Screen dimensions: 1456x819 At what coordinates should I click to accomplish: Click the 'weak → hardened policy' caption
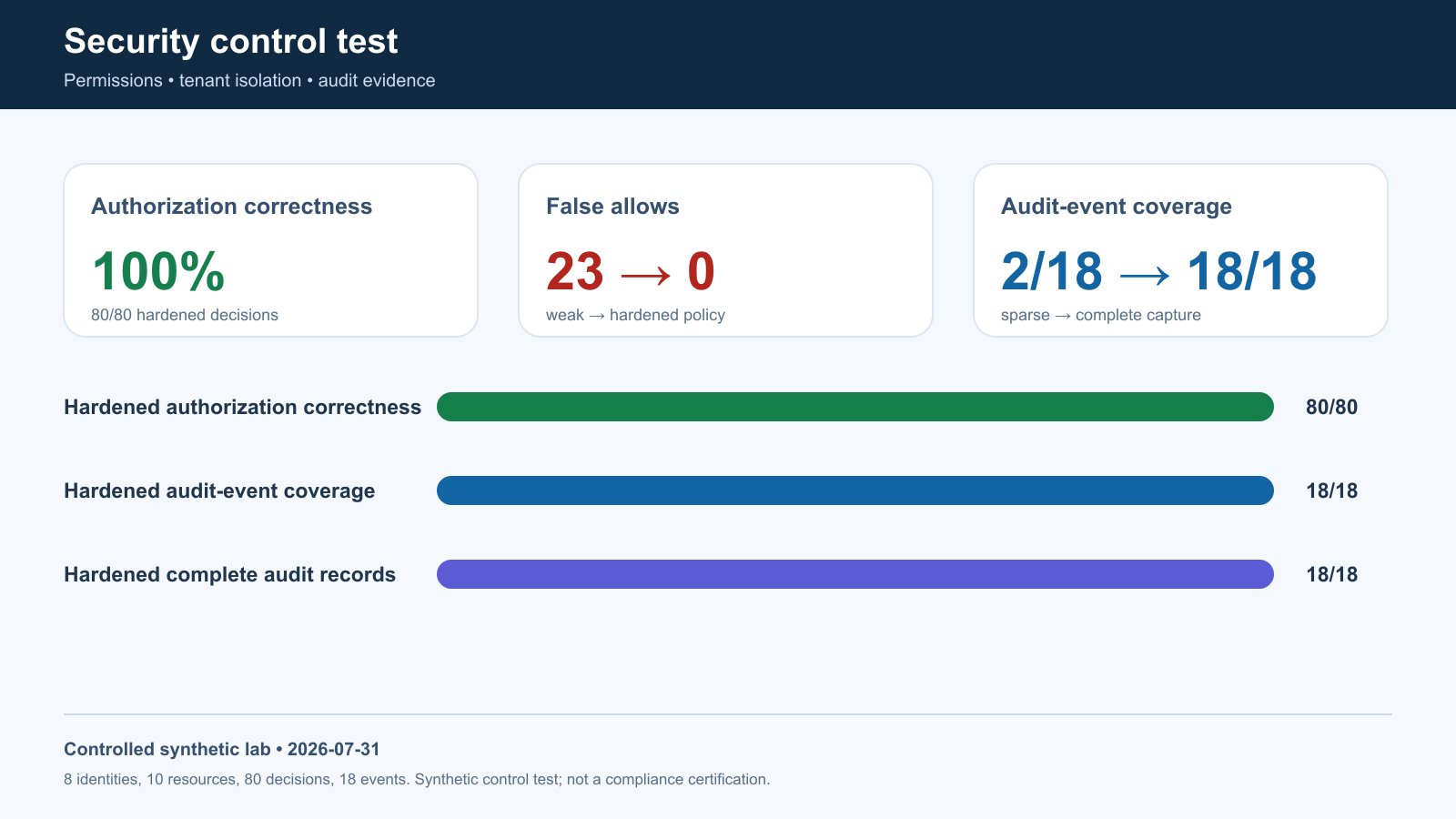point(635,315)
